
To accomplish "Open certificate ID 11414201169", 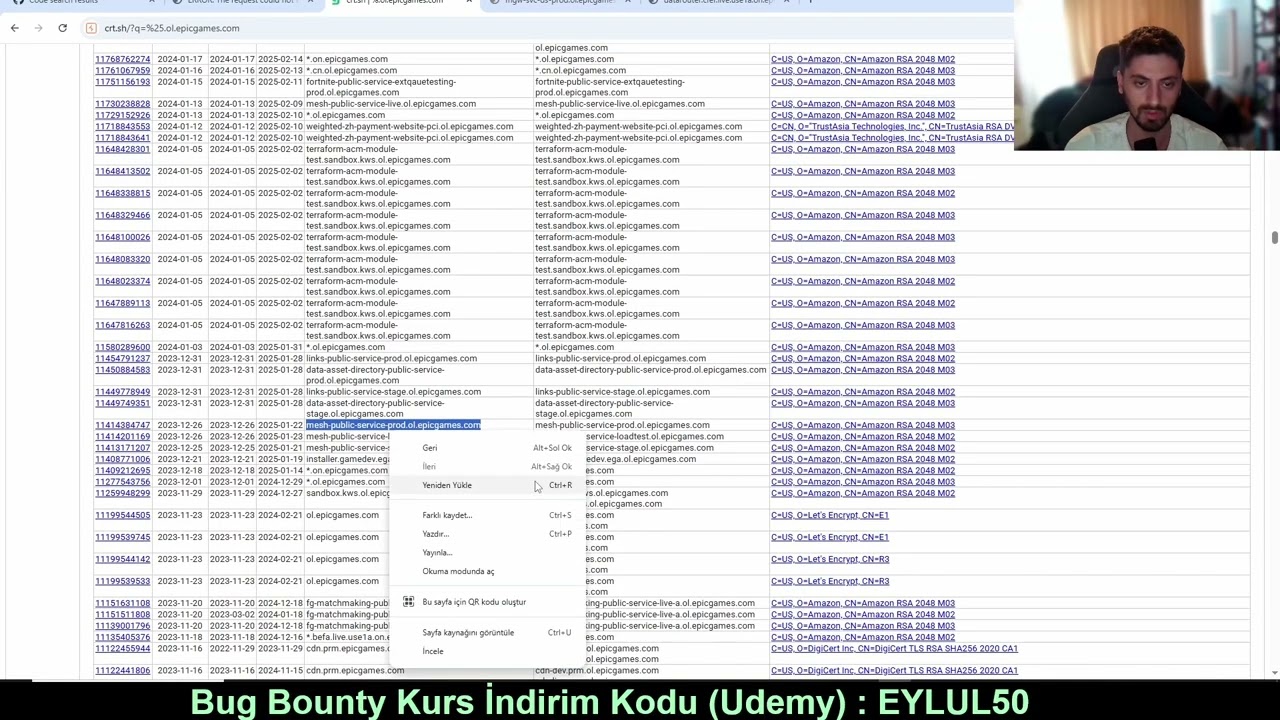I will (123, 437).
